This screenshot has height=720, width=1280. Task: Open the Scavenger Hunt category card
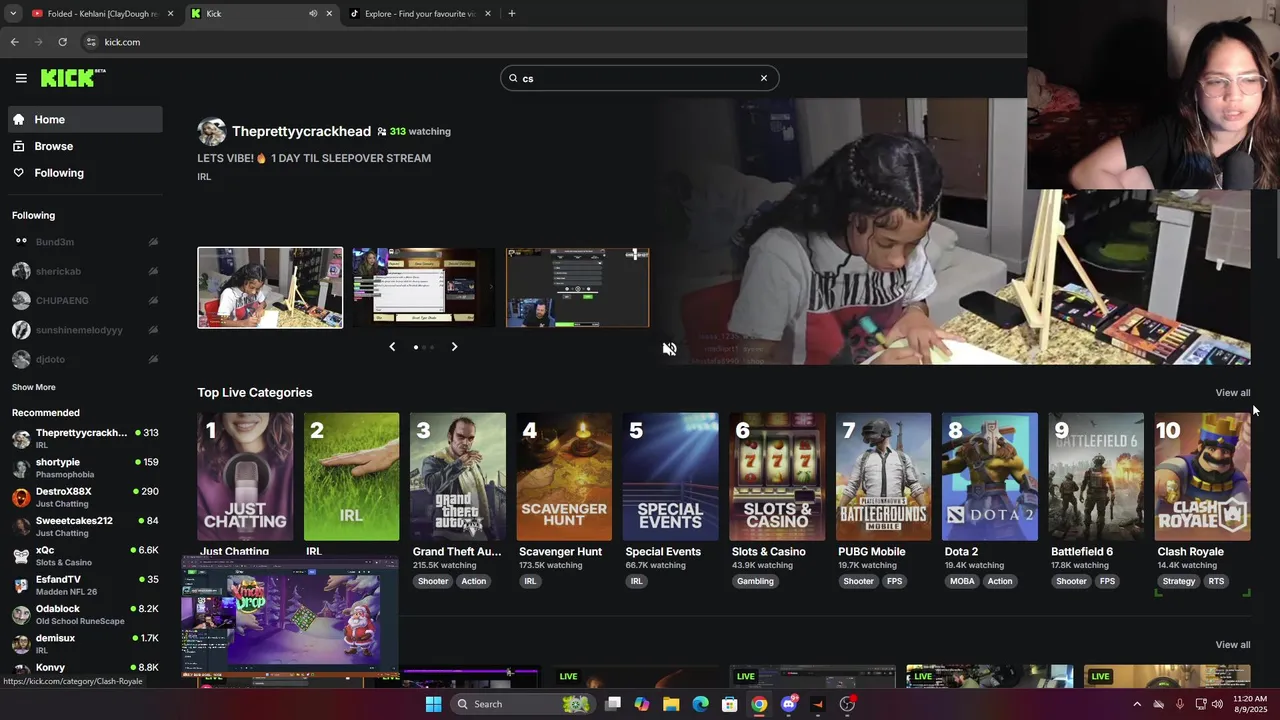click(564, 477)
